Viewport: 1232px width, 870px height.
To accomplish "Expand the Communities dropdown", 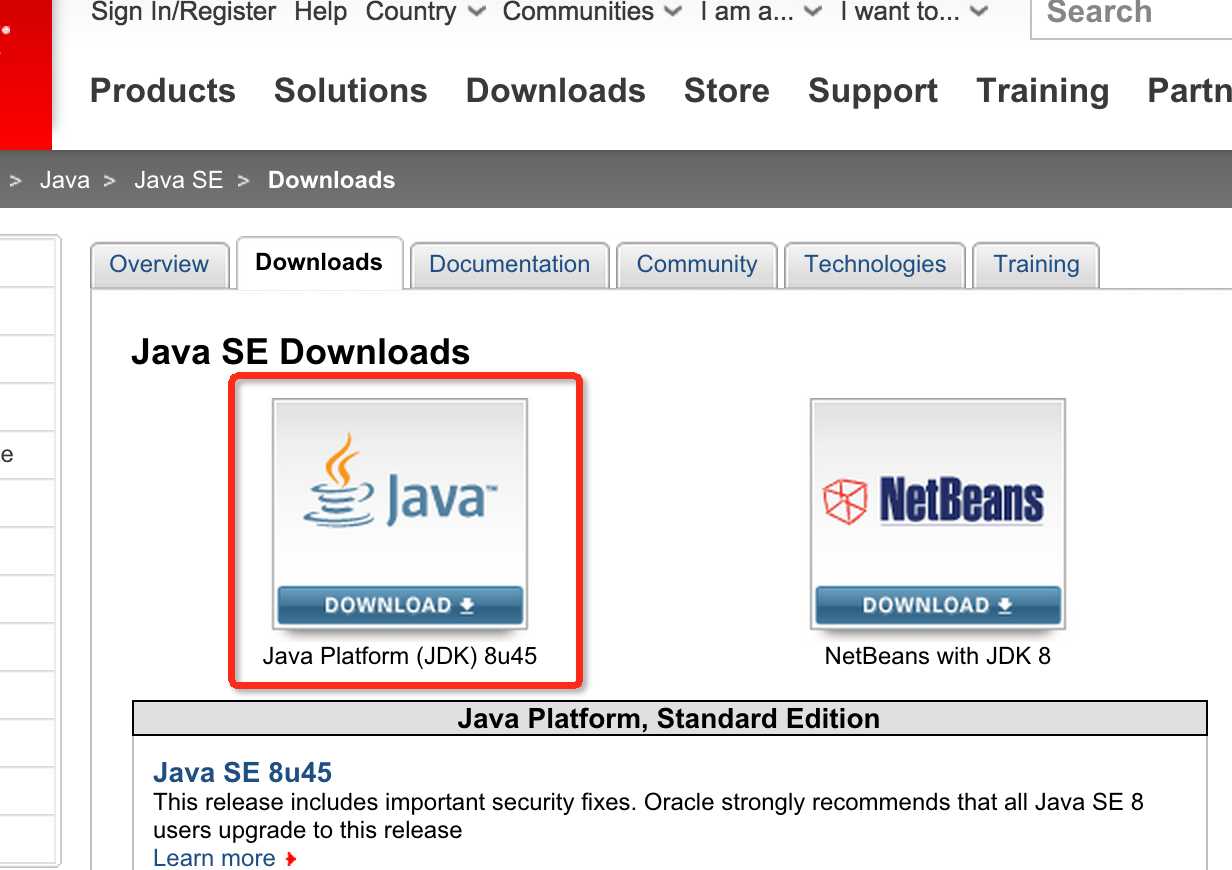I will click(593, 12).
